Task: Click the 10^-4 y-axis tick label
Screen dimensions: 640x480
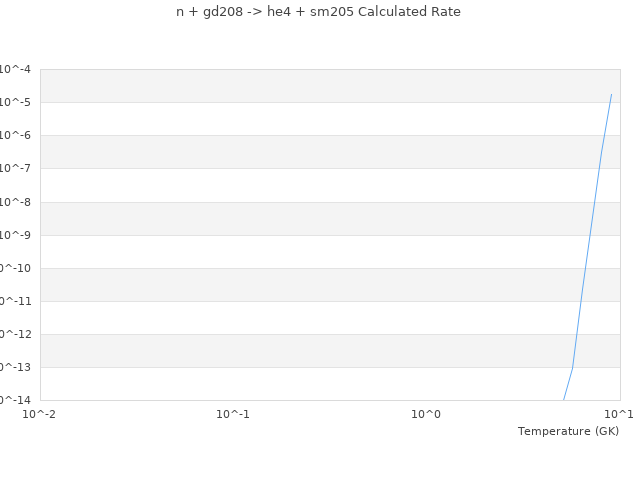Action: tap(14, 69)
